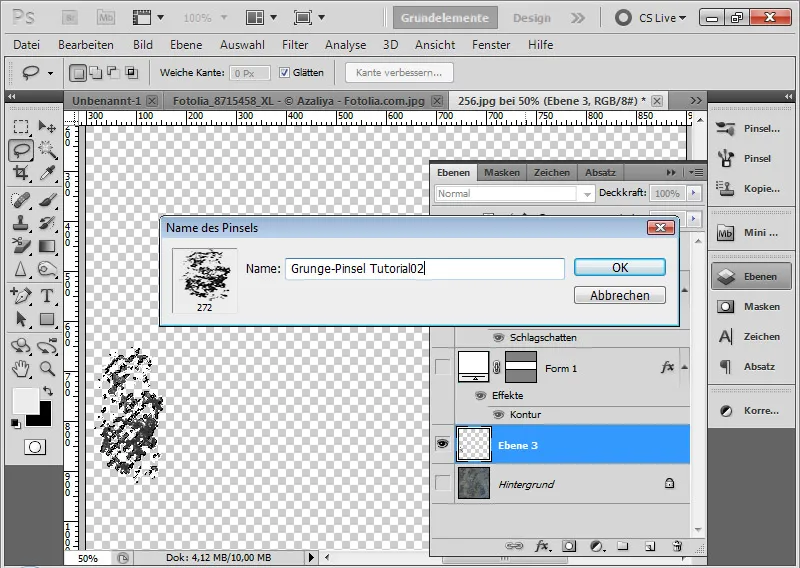Select the Gradient tool

tap(47, 246)
